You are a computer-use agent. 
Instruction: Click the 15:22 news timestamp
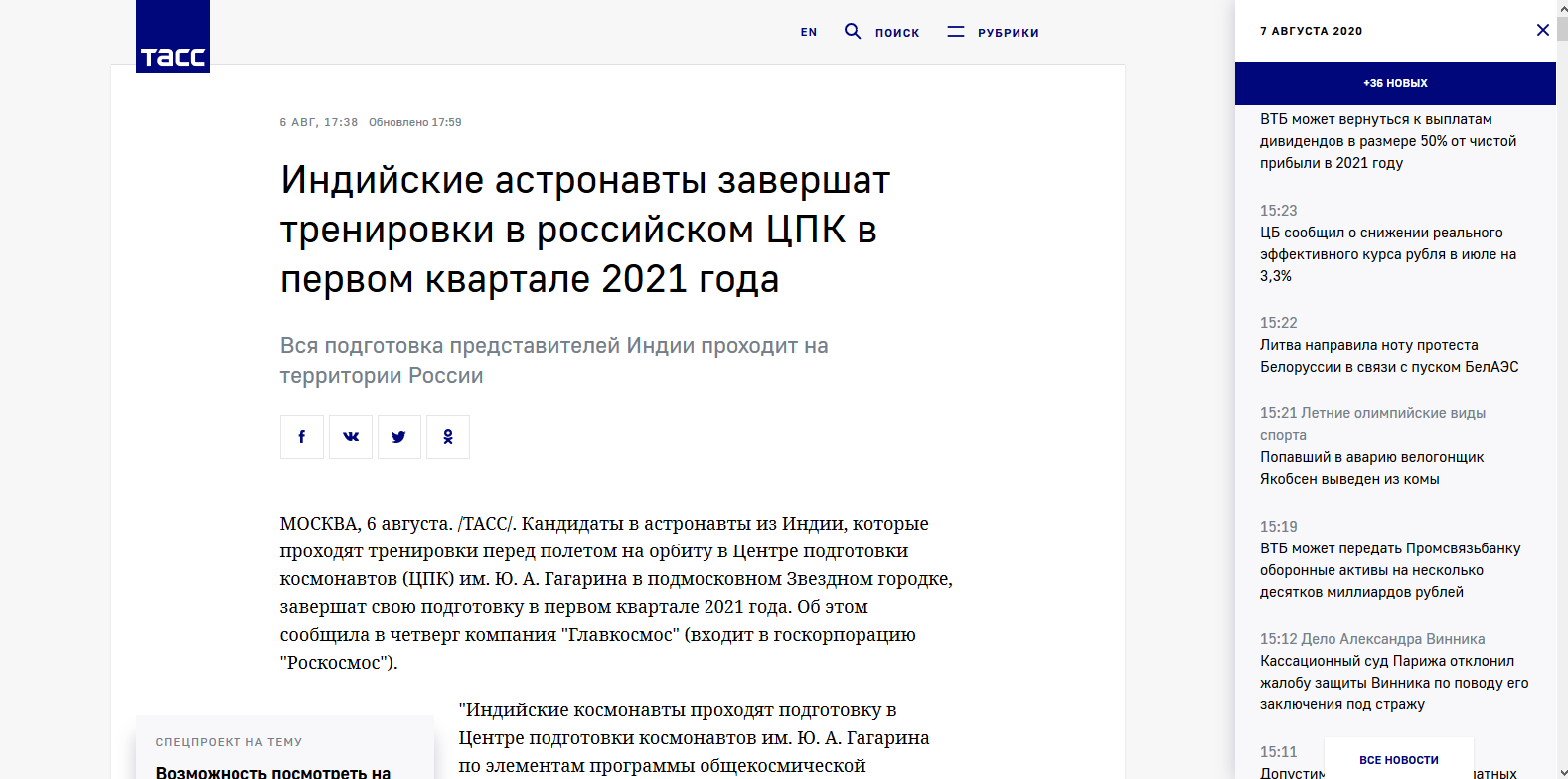click(x=1278, y=323)
